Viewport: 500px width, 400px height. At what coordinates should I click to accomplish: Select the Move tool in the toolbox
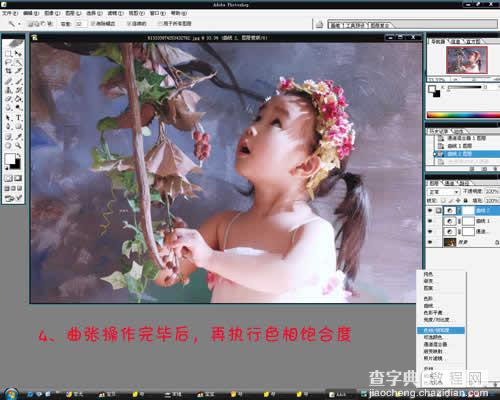point(18,54)
